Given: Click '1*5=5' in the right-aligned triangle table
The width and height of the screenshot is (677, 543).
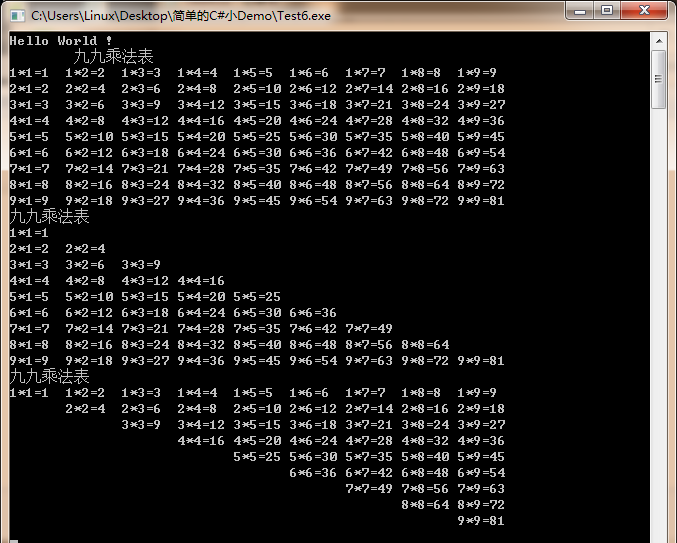Looking at the screenshot, I should 253,392.
